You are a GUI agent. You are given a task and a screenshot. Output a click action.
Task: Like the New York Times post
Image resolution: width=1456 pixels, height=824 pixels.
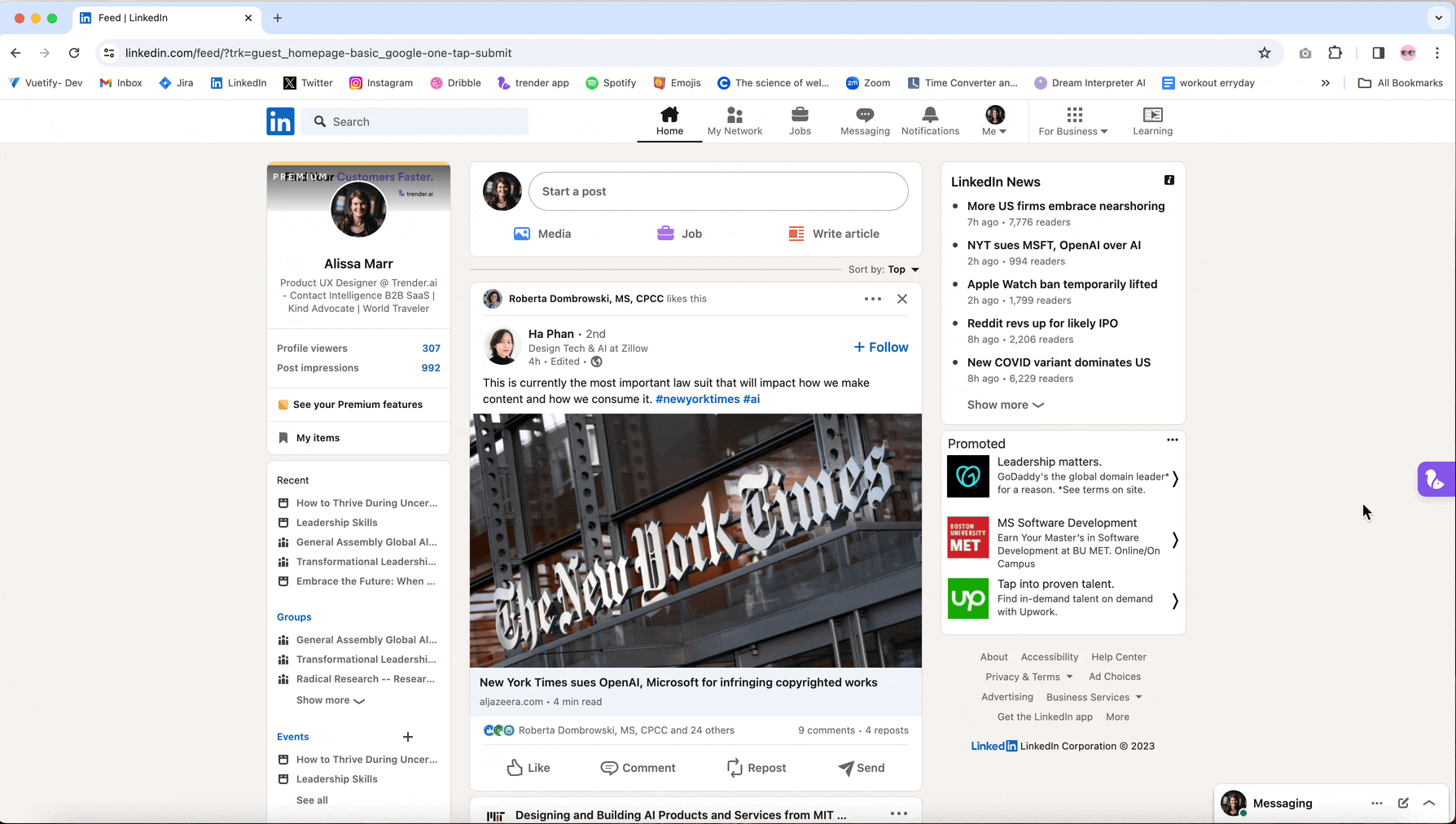point(528,768)
